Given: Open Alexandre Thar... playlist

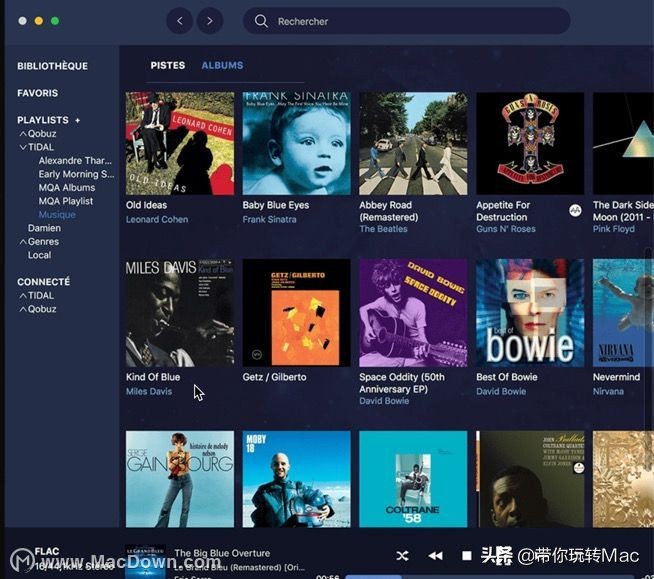Looking at the screenshot, I should pyautogui.click(x=75, y=161).
